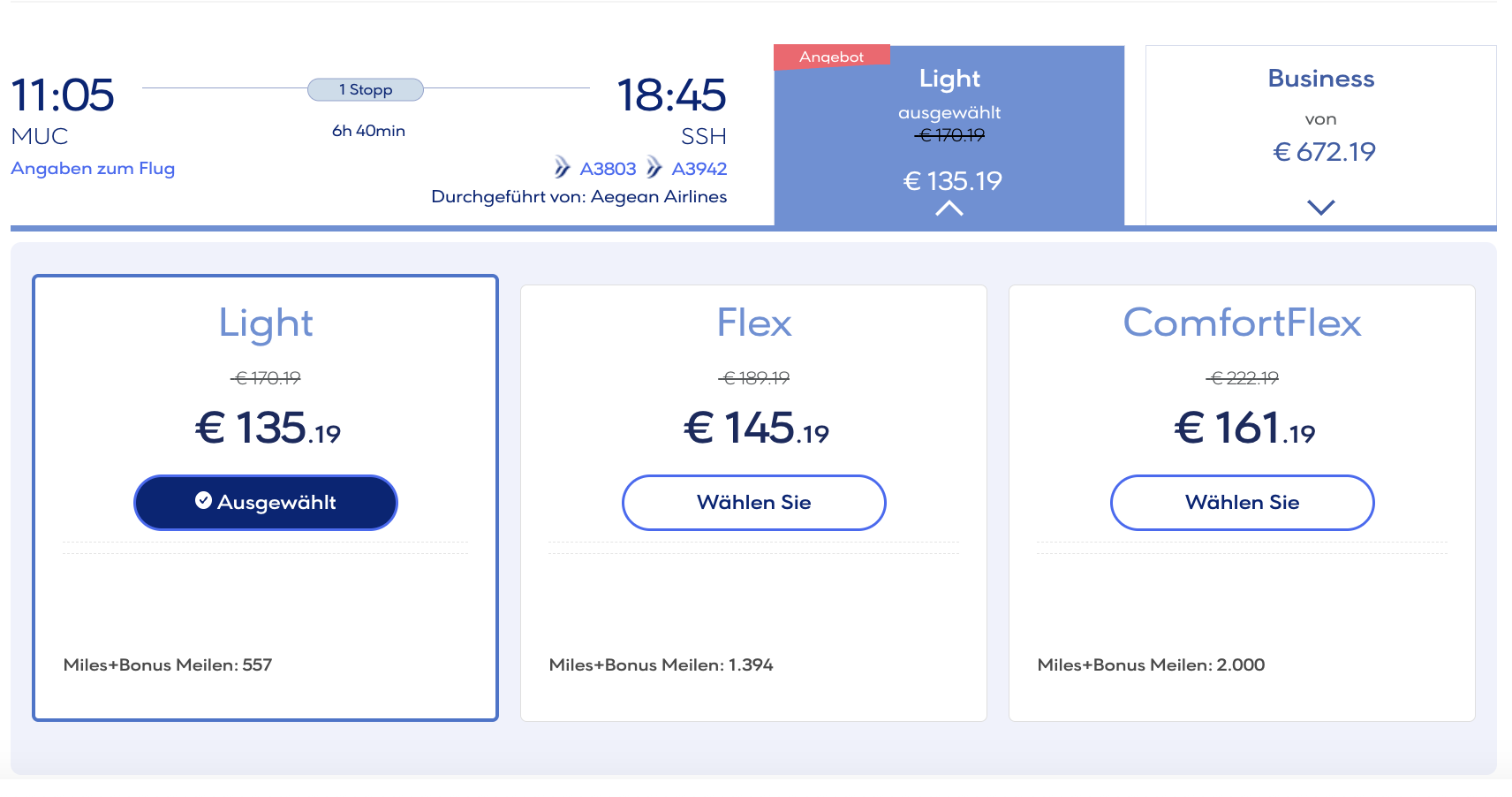Image resolution: width=1512 pixels, height=797 pixels.
Task: Choose ComfortFlex fare with Wählen Sie
Action: coord(1242,503)
